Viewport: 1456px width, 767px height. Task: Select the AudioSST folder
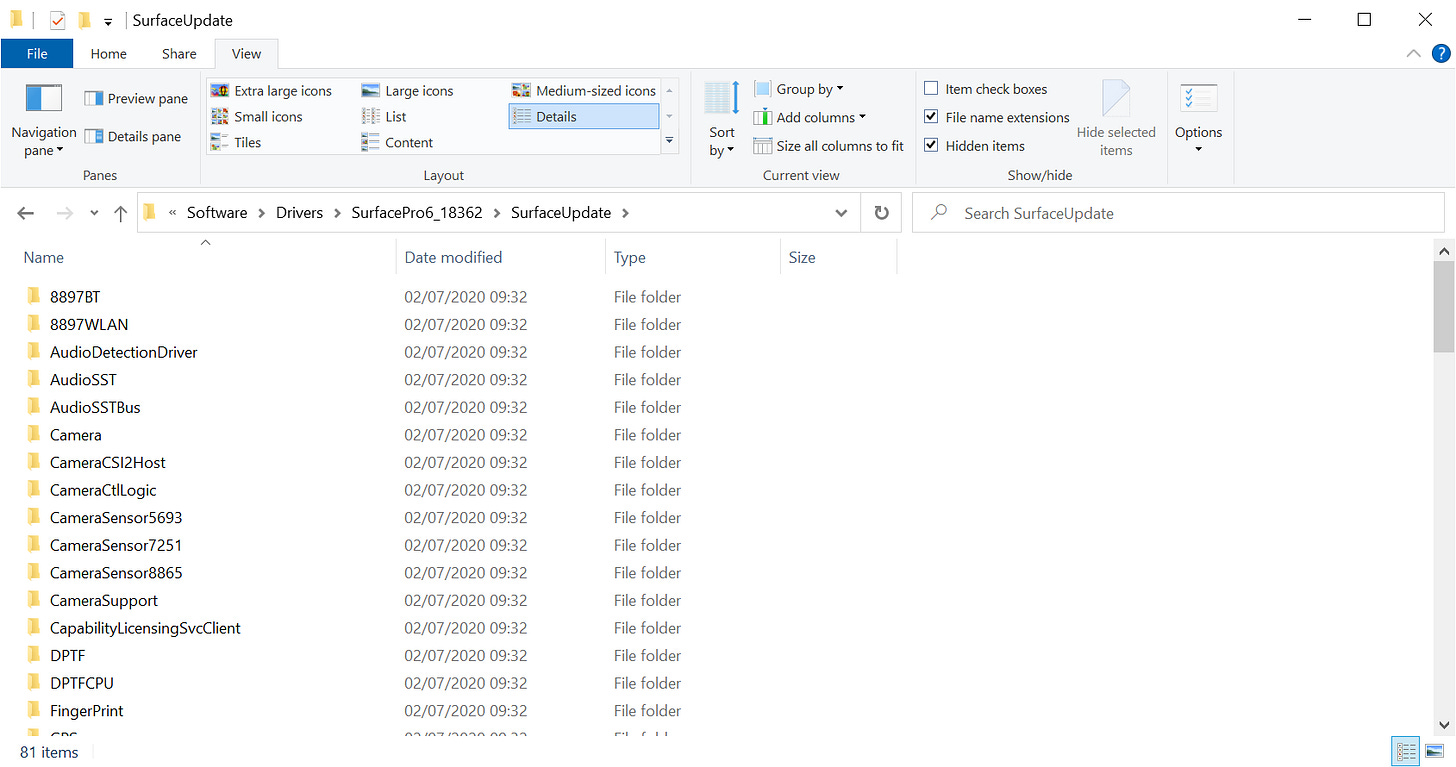point(83,380)
